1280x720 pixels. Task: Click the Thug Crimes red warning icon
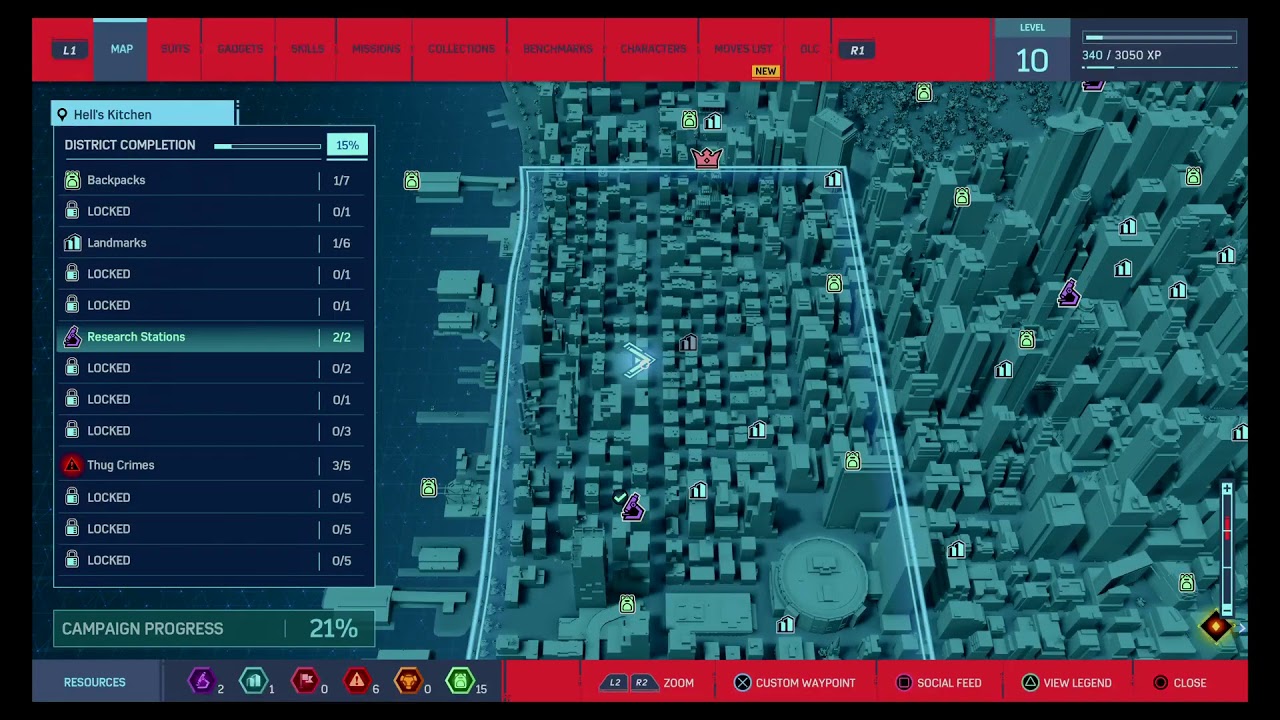tap(72, 465)
